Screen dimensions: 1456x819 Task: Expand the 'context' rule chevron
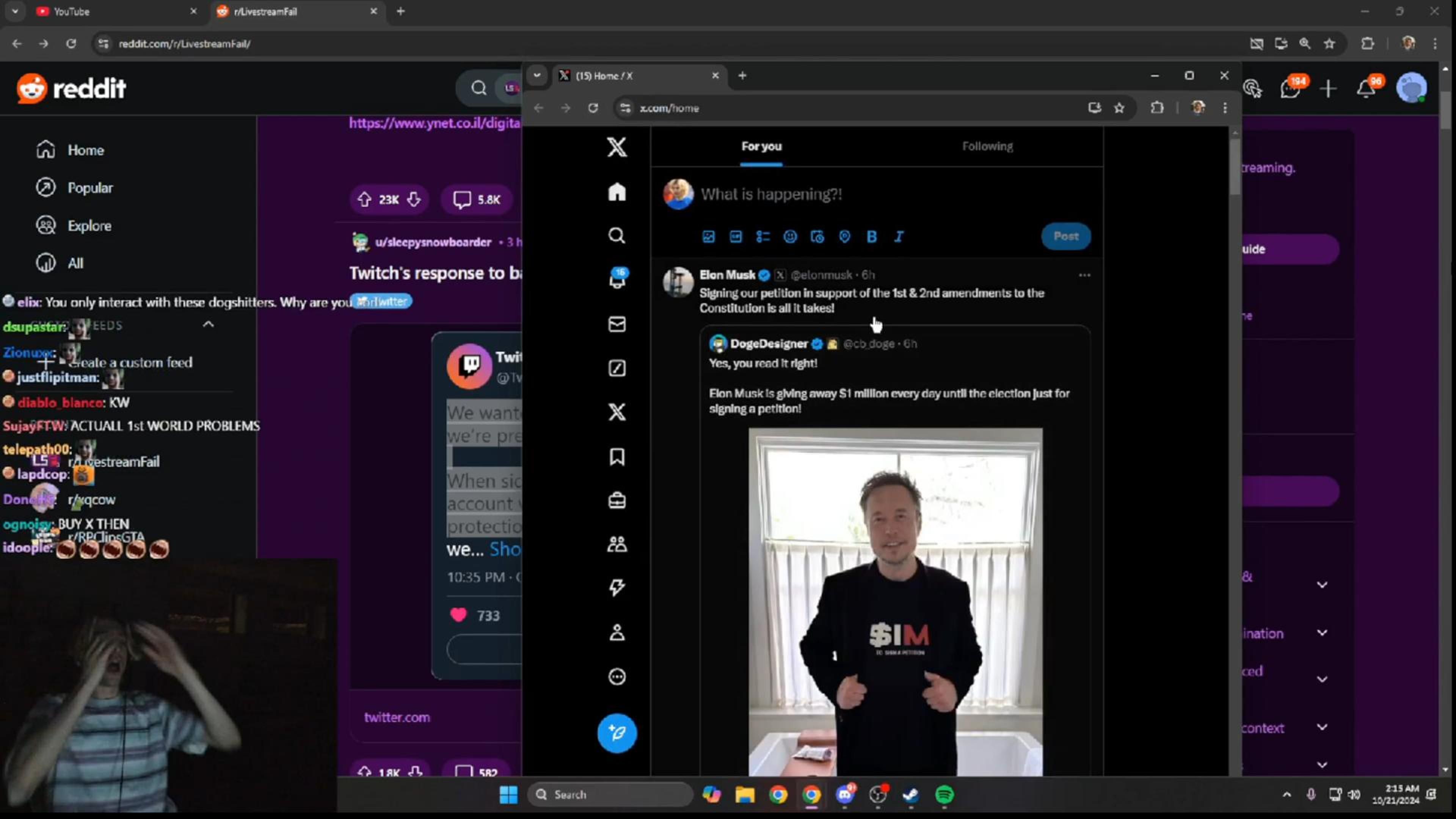click(x=1322, y=727)
